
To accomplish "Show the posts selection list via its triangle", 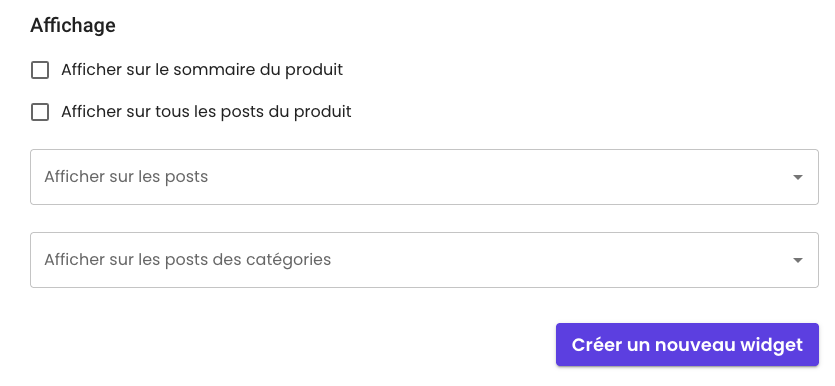I will coord(797,177).
